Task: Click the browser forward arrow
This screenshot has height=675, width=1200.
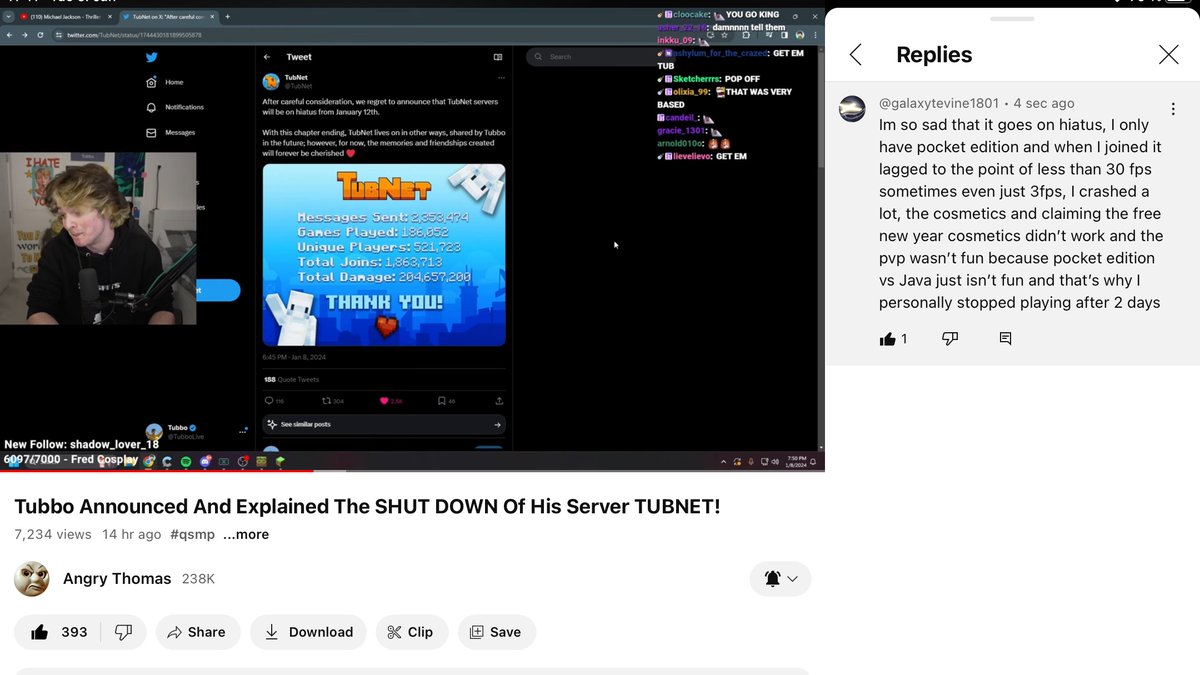Action: point(25,35)
